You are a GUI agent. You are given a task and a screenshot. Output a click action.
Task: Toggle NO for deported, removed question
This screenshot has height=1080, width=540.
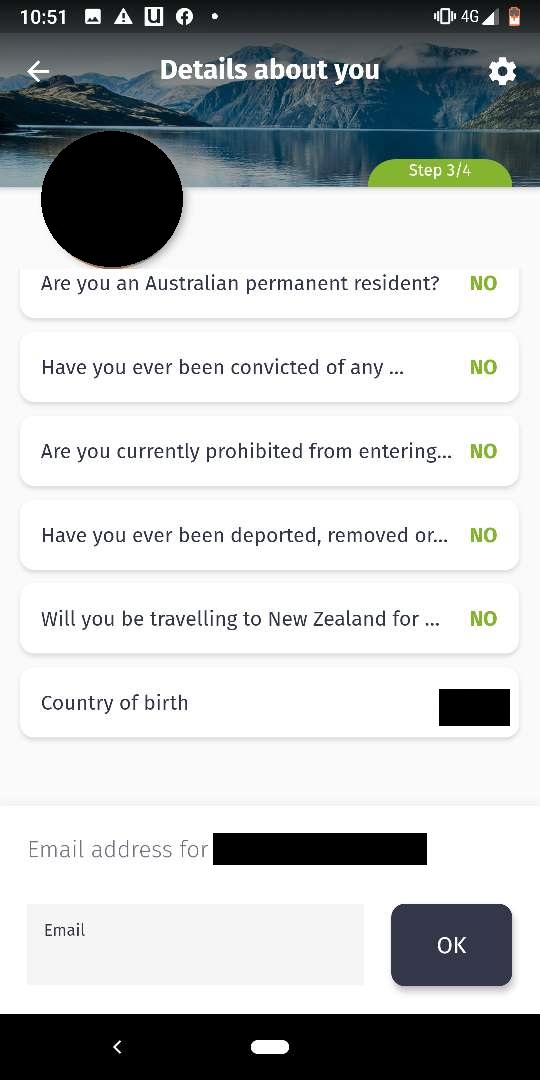point(483,535)
